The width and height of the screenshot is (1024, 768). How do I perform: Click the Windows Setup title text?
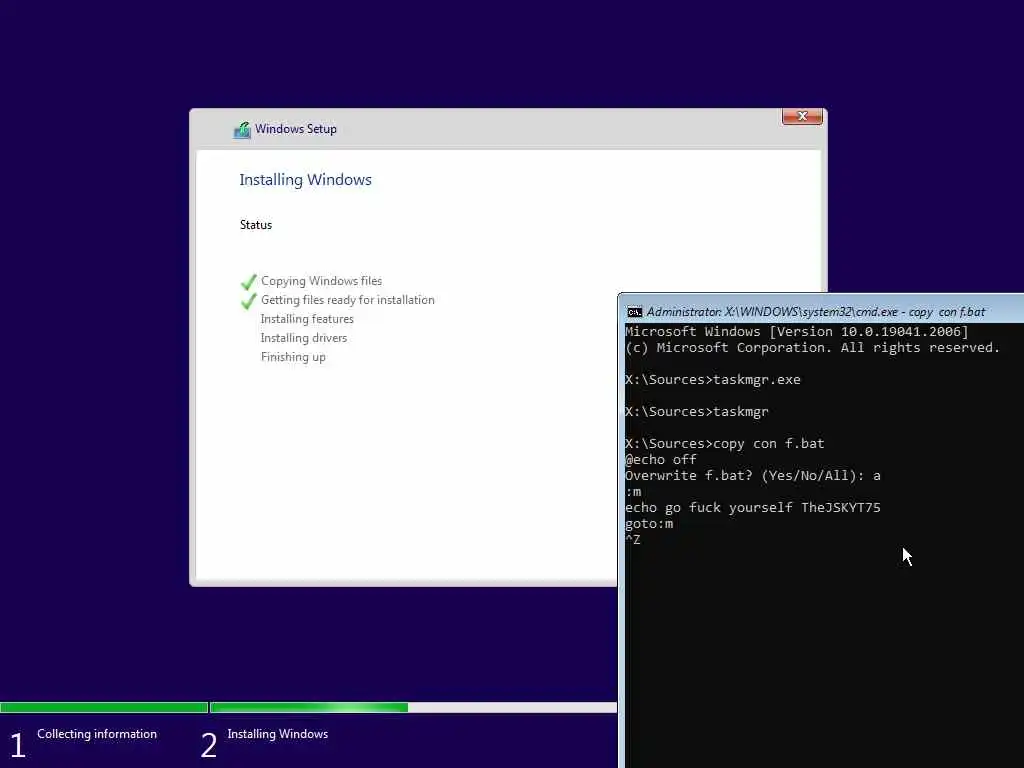point(296,129)
